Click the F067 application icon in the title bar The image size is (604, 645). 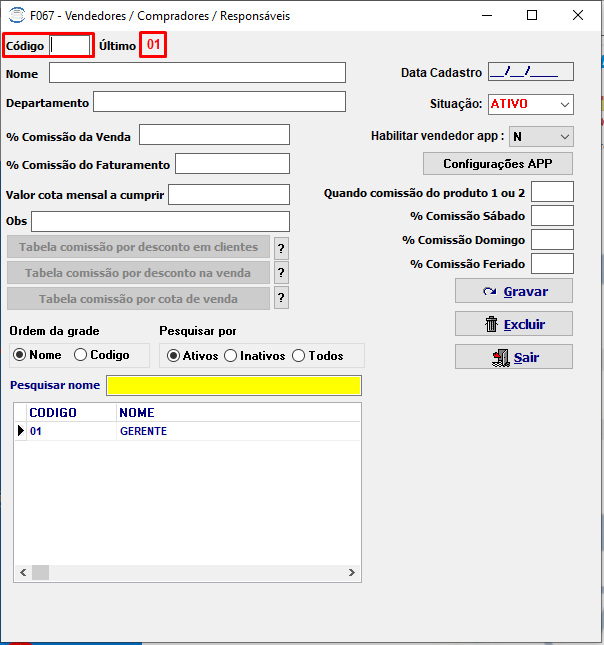tap(17, 16)
